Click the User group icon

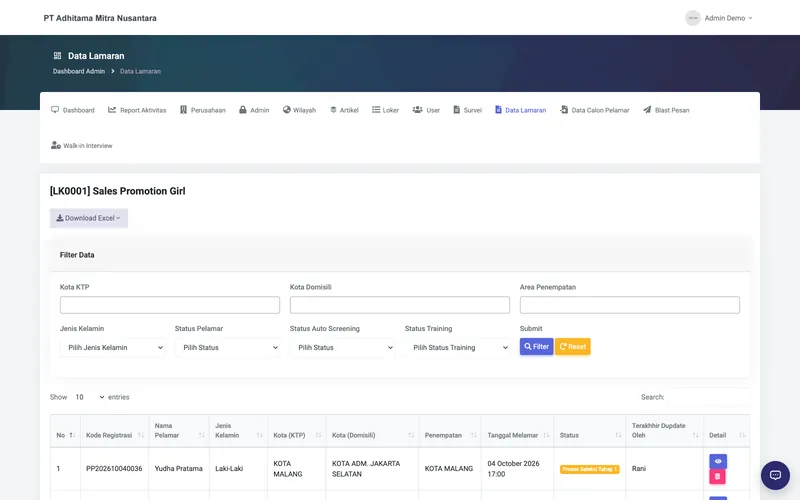[417, 110]
